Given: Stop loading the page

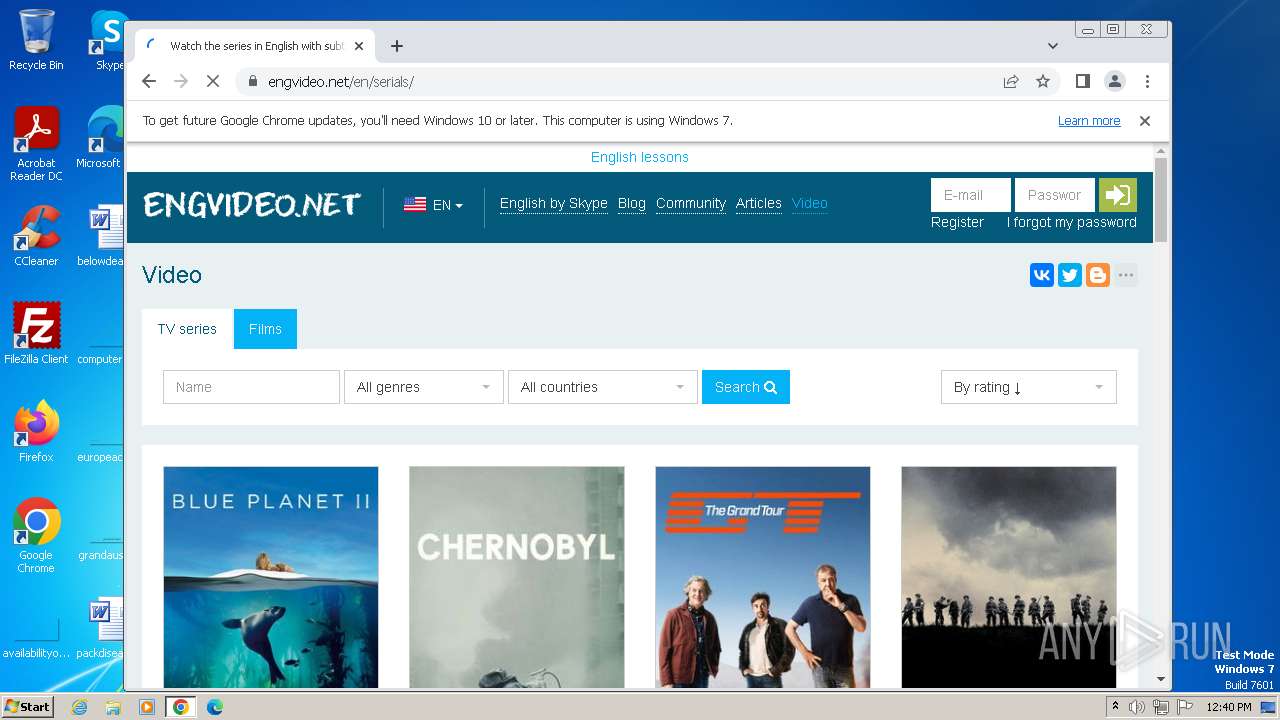Looking at the screenshot, I should point(213,81).
